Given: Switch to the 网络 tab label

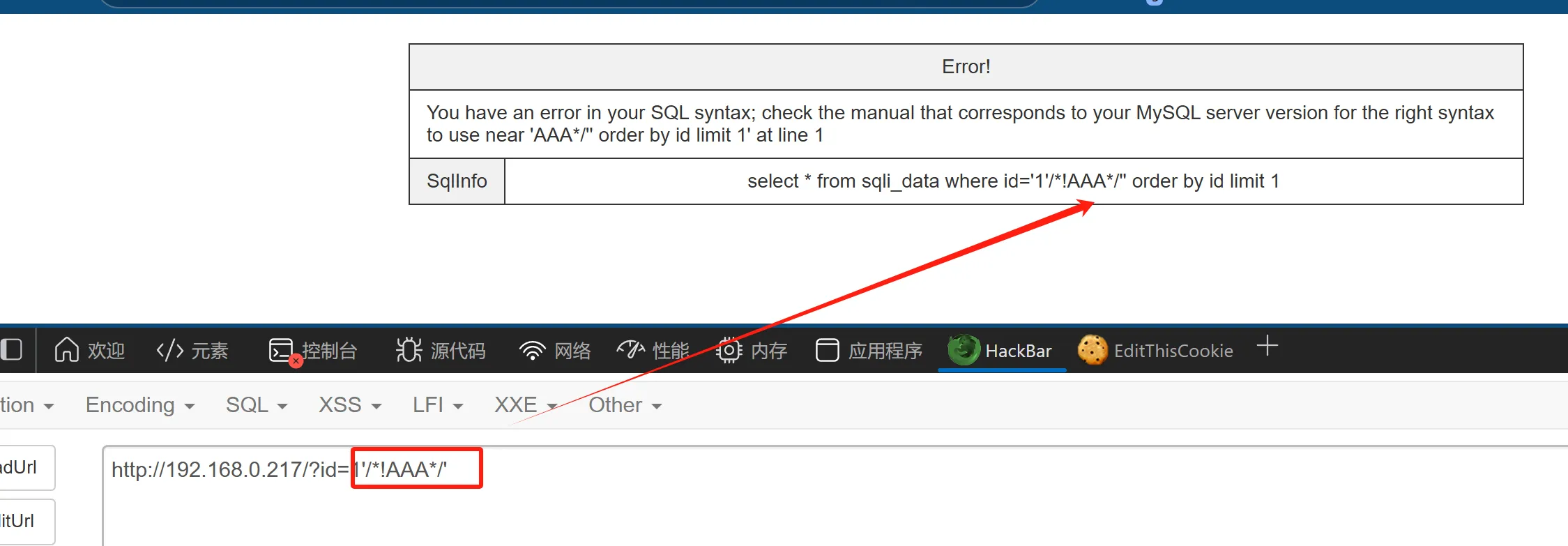Looking at the screenshot, I should 572,351.
